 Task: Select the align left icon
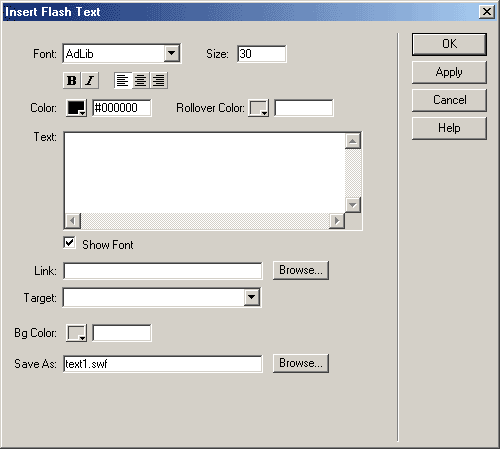pos(123,80)
